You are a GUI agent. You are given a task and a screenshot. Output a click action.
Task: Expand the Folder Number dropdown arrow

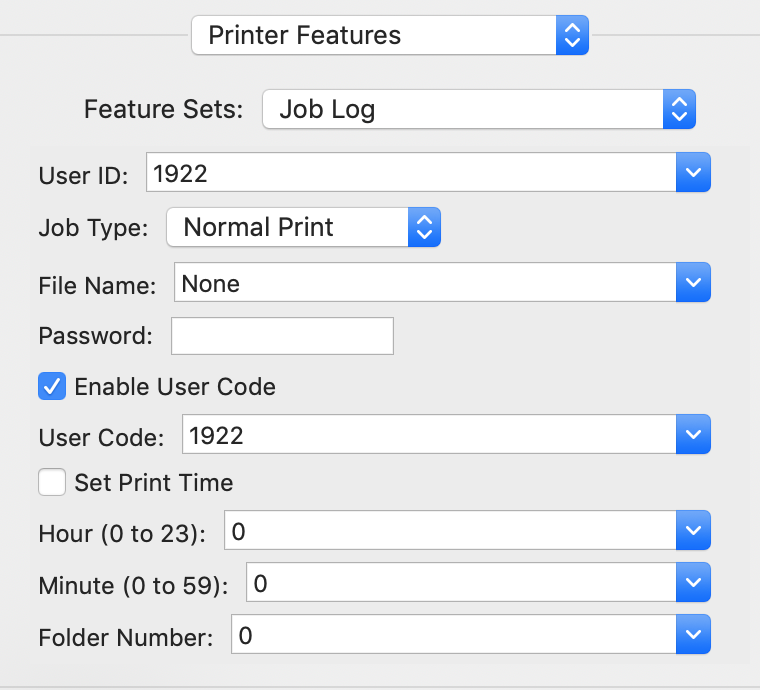[x=694, y=635]
